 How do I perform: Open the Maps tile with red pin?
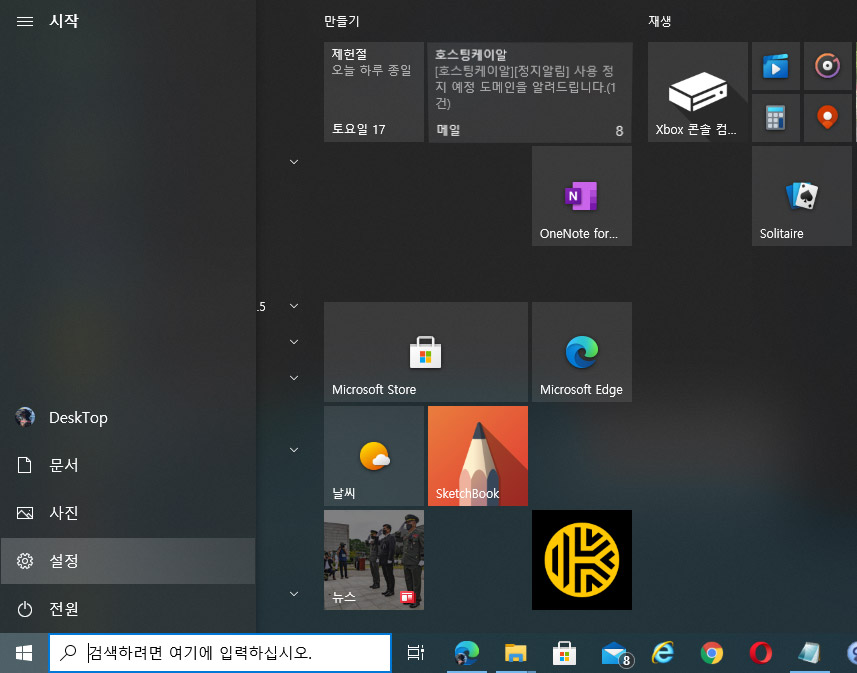pos(827,118)
